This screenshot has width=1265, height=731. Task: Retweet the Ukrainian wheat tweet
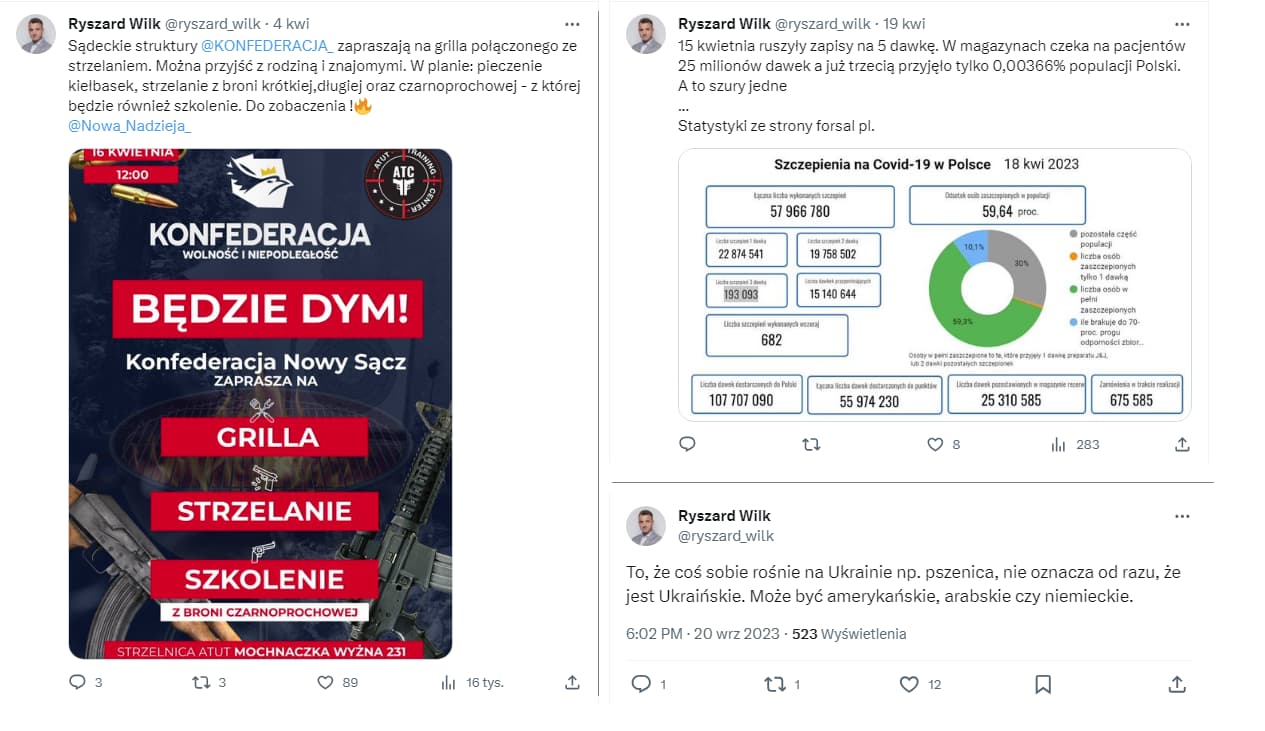click(774, 684)
